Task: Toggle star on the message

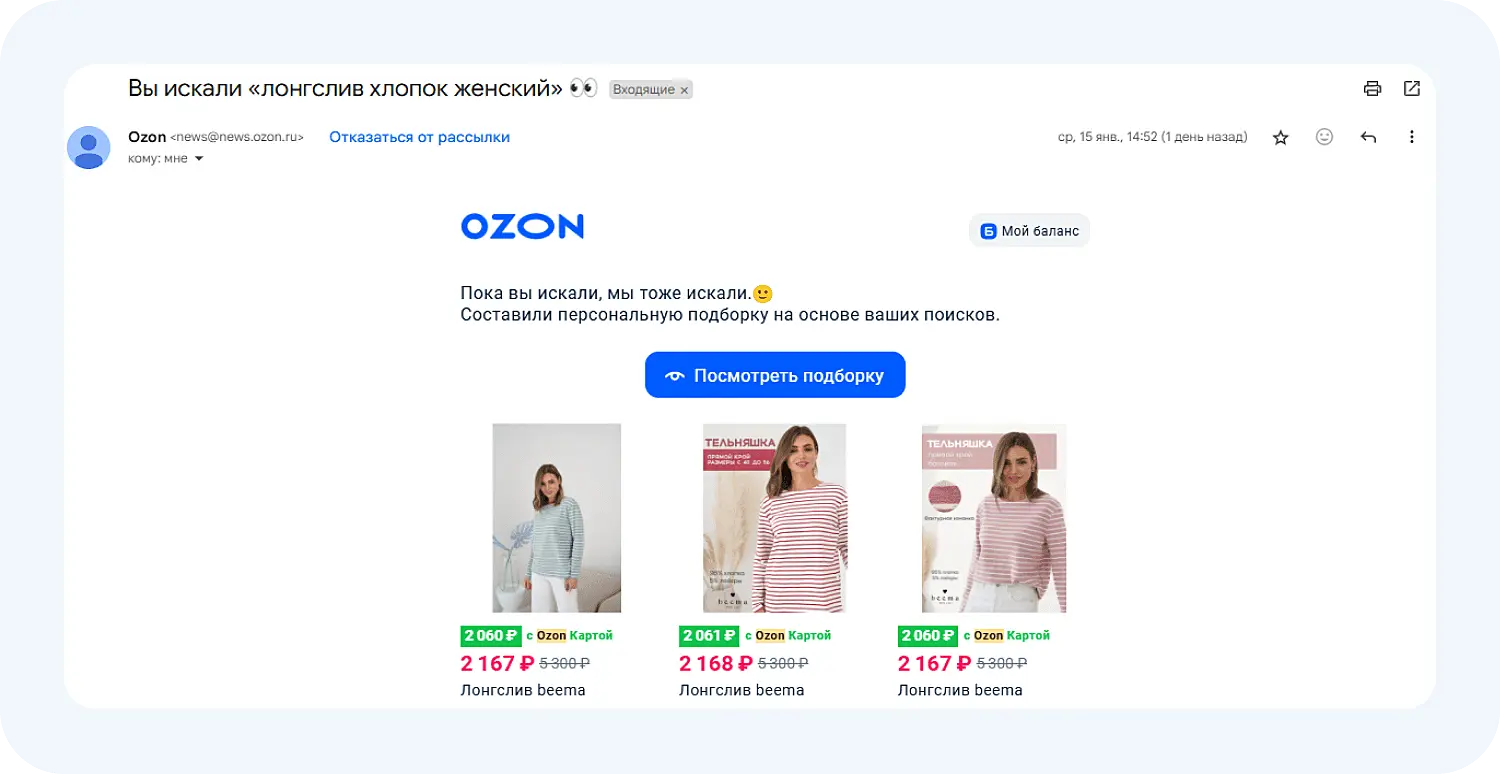Action: (1280, 137)
